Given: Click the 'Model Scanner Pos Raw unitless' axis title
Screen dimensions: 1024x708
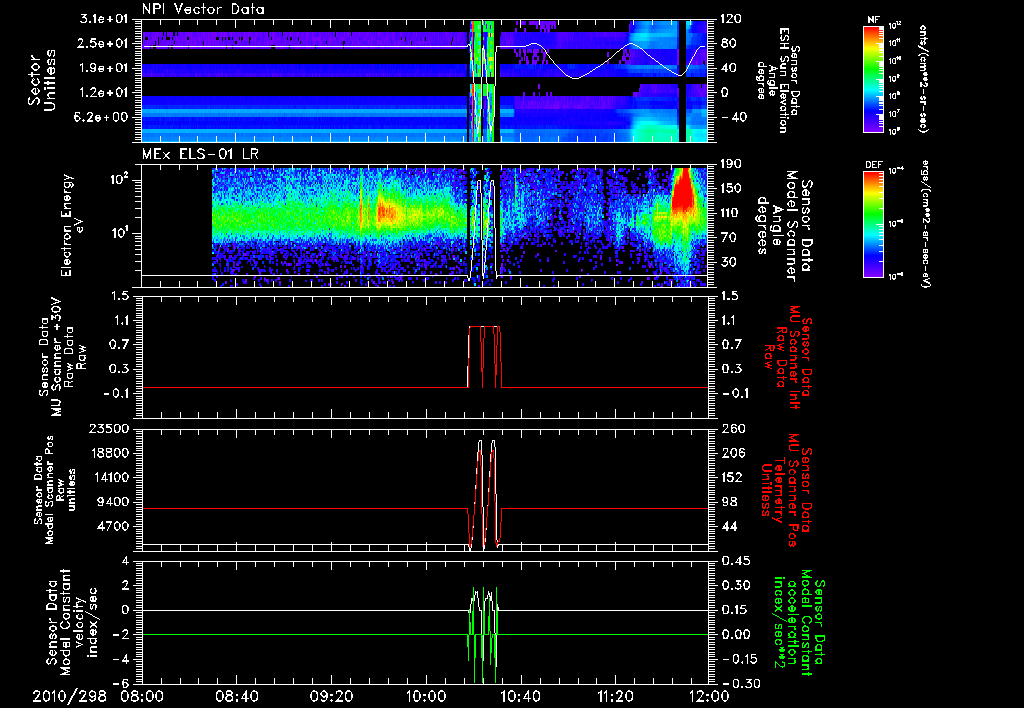Looking at the screenshot, I should click(x=56, y=490).
